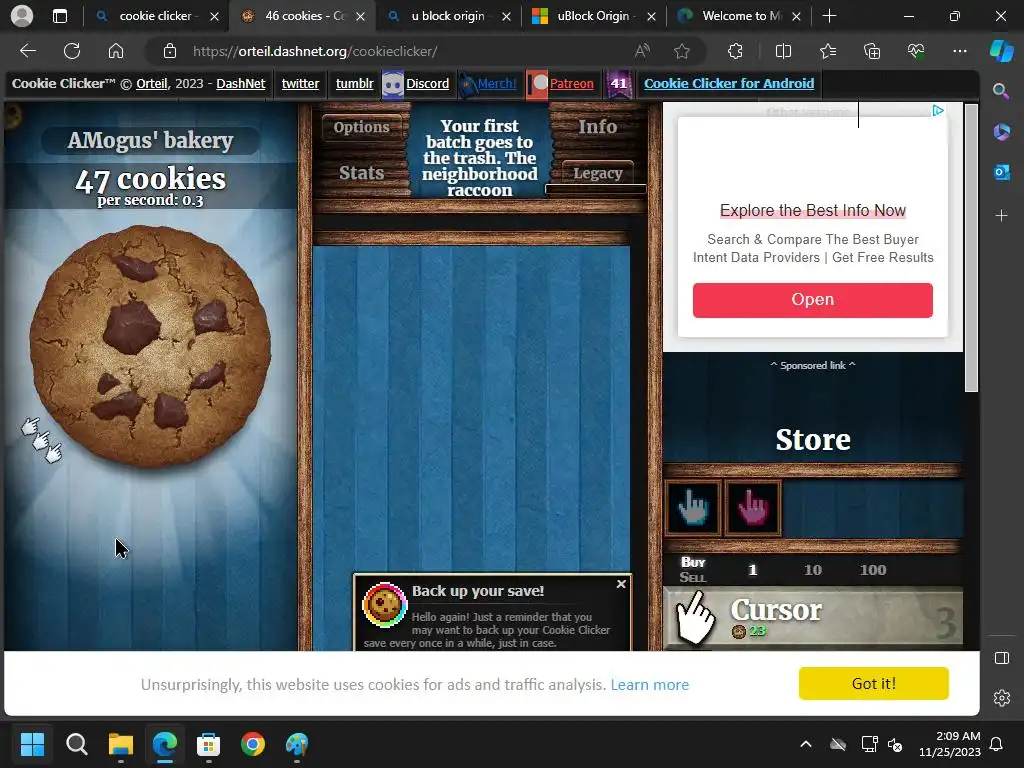
Task: Set bulk purchase amount to 1
Action: (x=752, y=569)
